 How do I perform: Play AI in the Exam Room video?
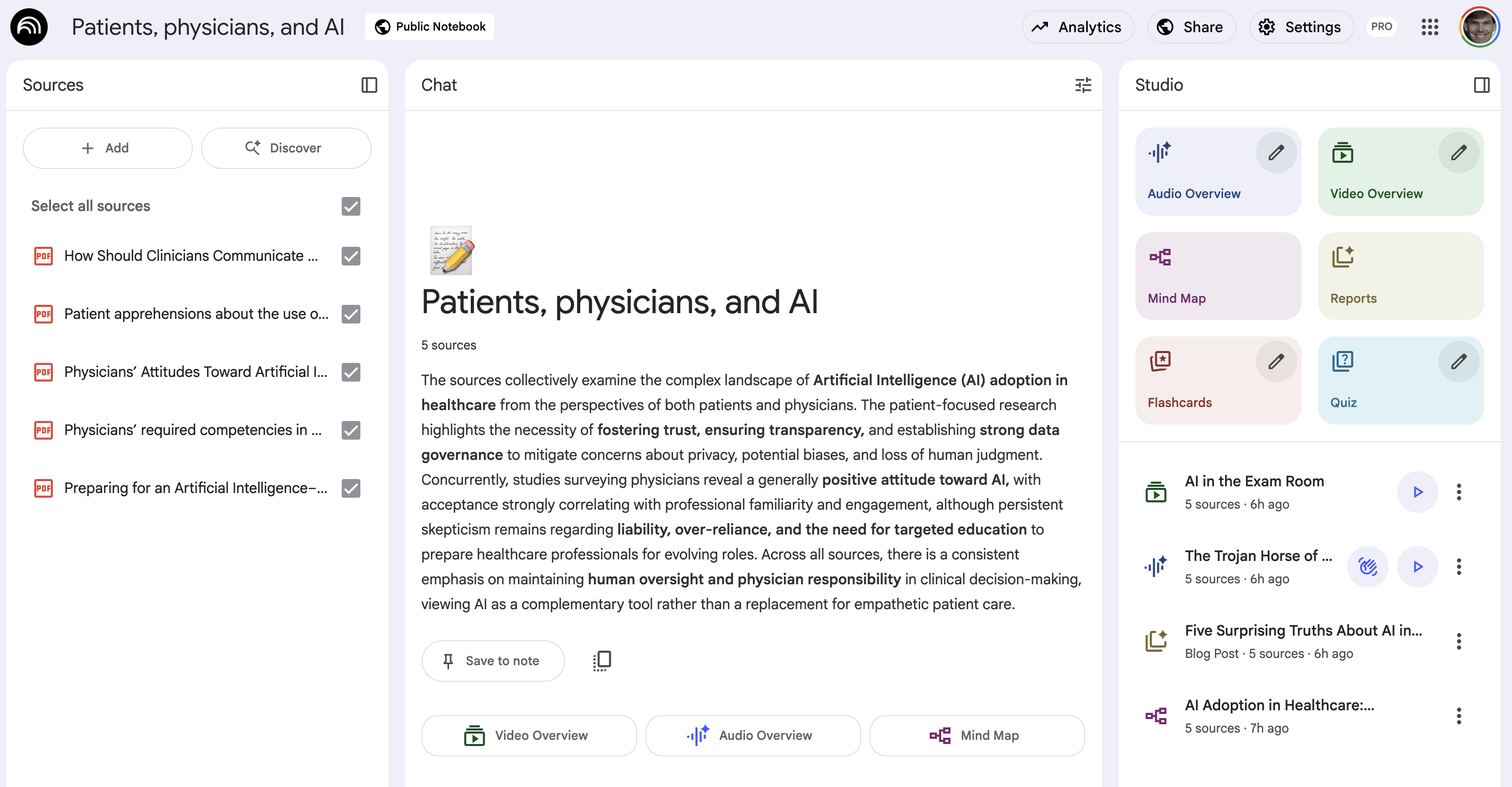(1418, 492)
